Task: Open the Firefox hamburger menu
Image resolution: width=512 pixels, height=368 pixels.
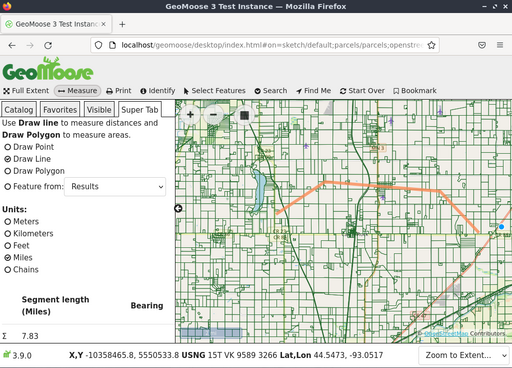Action: 500,45
